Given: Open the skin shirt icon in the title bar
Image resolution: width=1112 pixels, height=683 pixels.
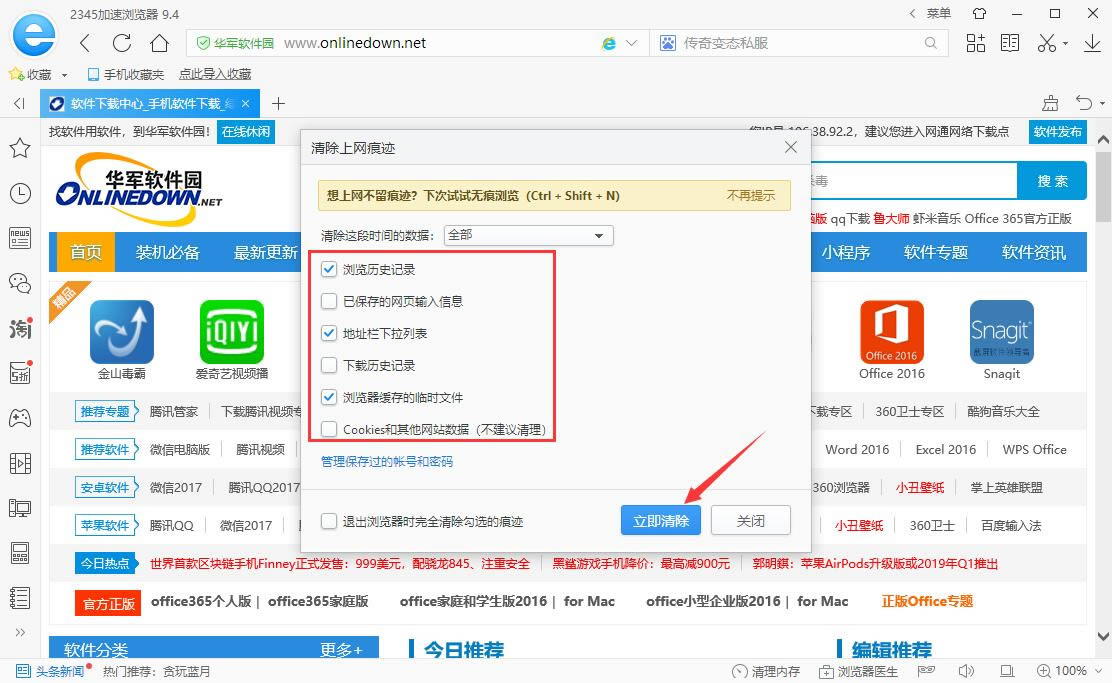Looking at the screenshot, I should pos(979,13).
